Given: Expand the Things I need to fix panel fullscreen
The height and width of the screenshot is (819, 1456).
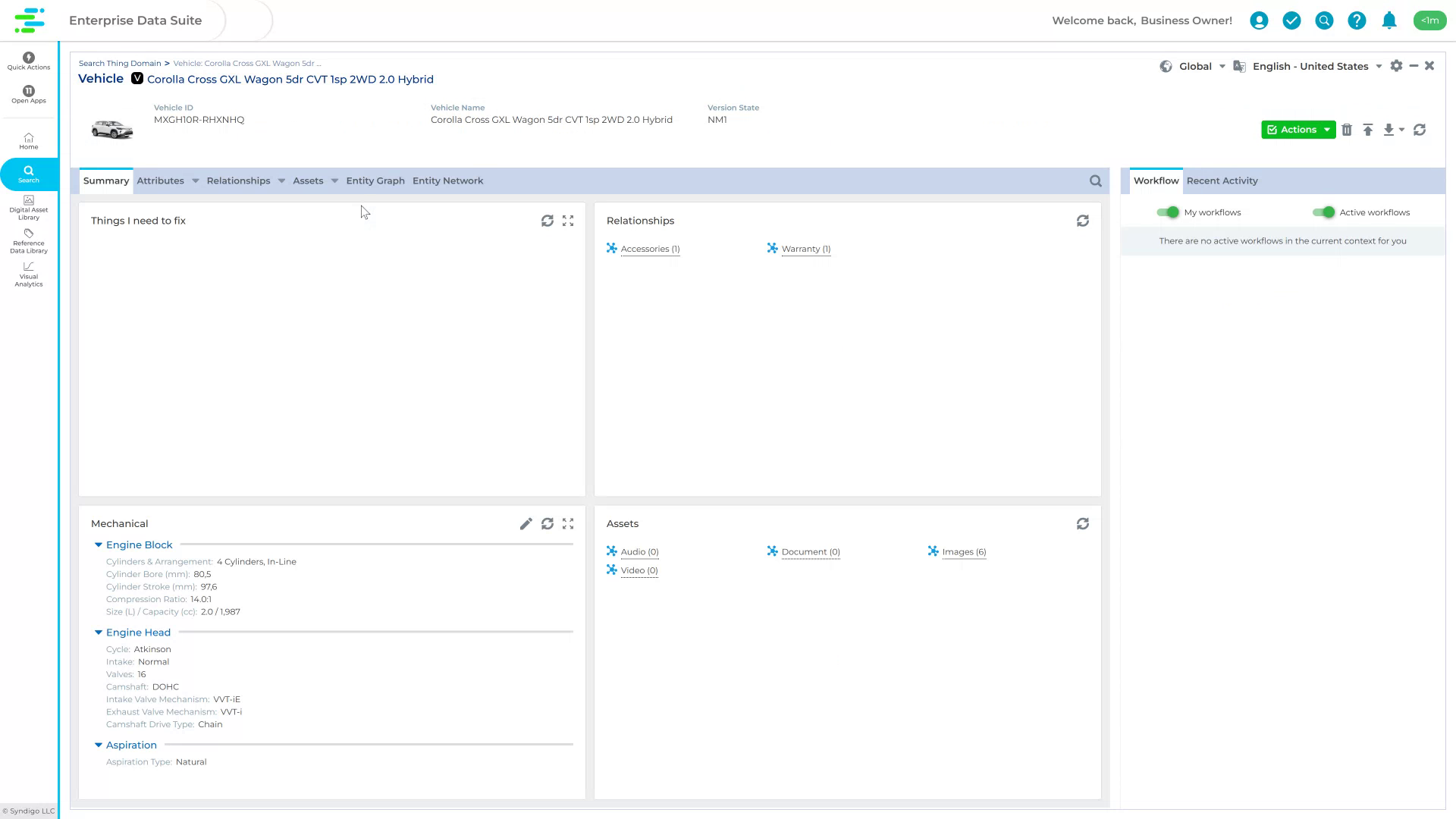Looking at the screenshot, I should pos(568,221).
